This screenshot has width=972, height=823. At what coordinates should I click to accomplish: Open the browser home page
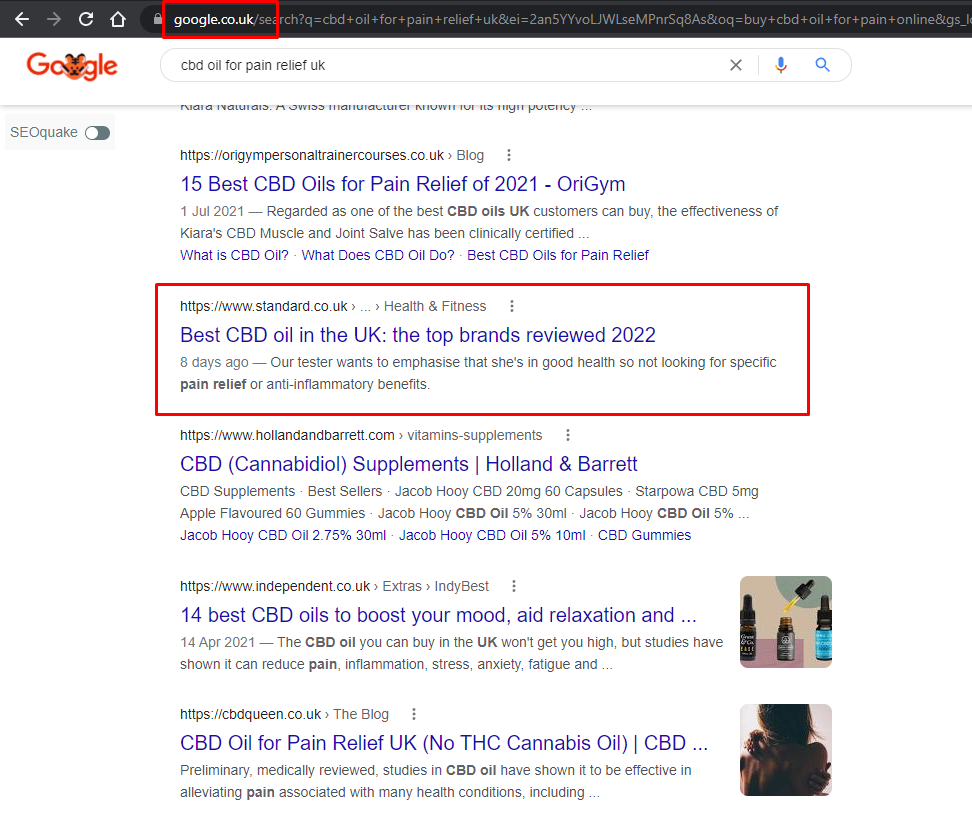pyautogui.click(x=120, y=17)
